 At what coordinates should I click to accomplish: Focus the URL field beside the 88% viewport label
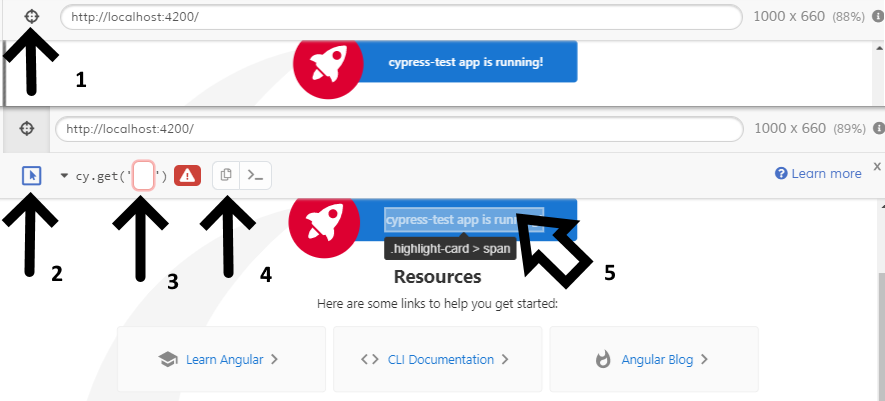click(401, 17)
